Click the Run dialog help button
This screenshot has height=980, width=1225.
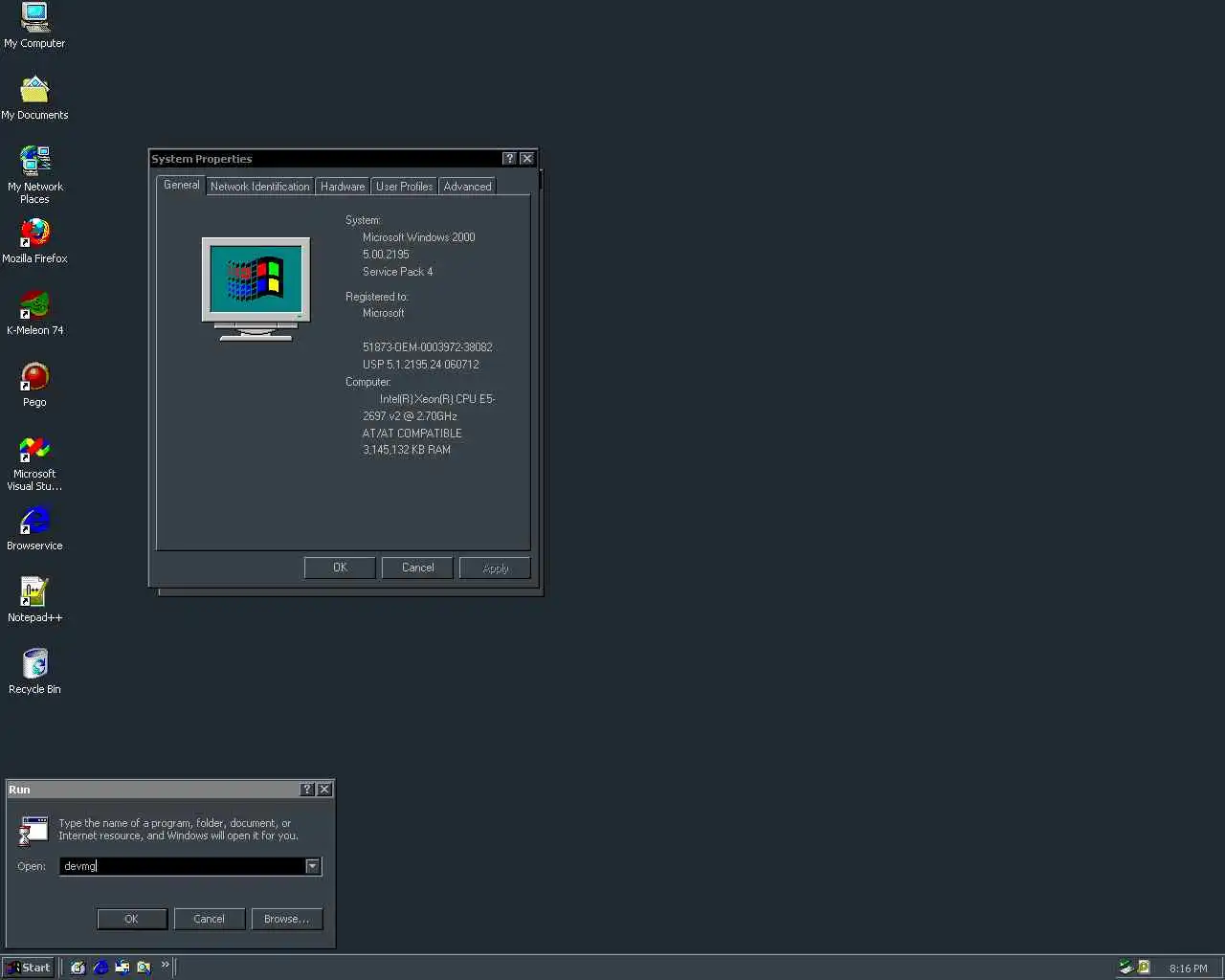coord(307,790)
